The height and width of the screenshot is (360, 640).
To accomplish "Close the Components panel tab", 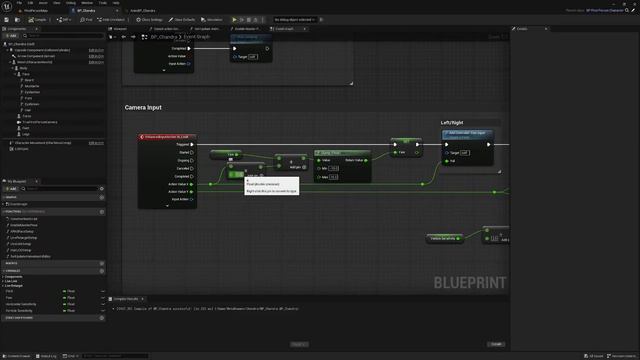I will pos(36,29).
